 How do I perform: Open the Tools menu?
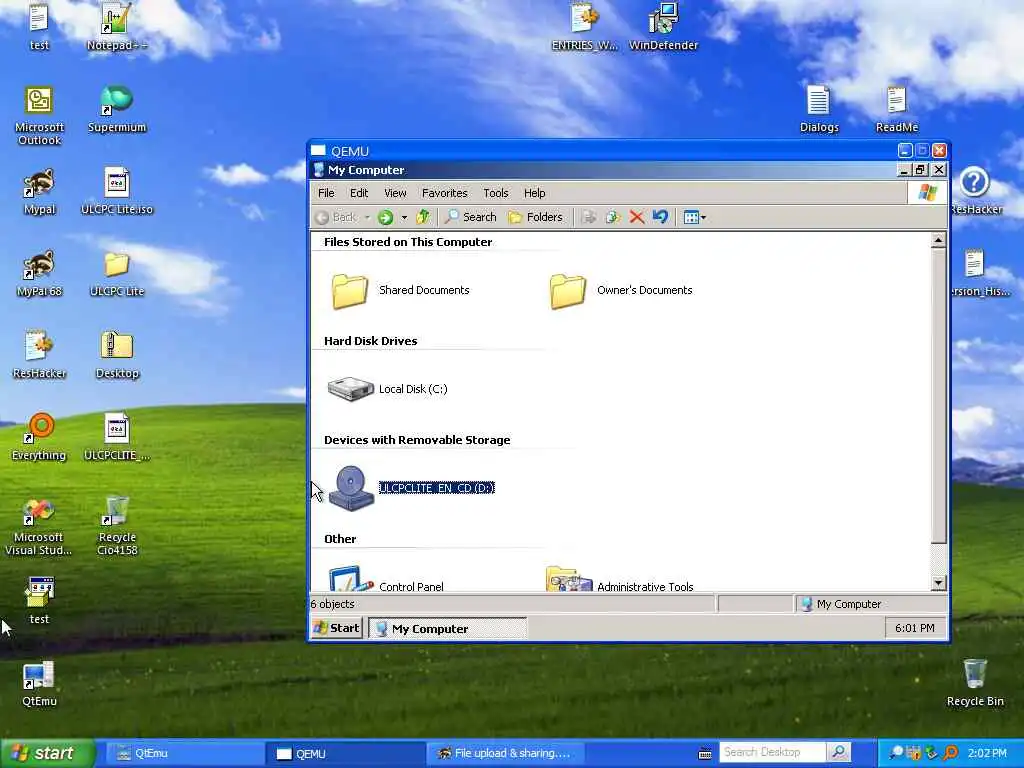click(x=496, y=193)
